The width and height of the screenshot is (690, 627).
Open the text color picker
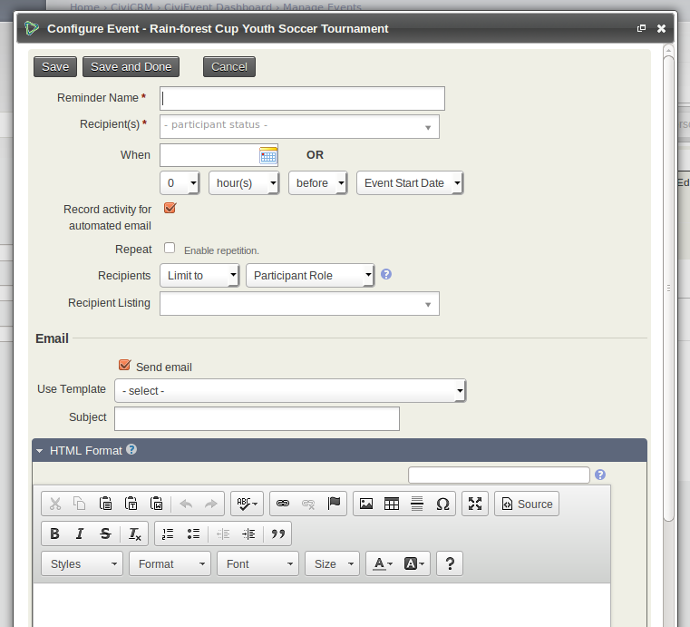383,564
